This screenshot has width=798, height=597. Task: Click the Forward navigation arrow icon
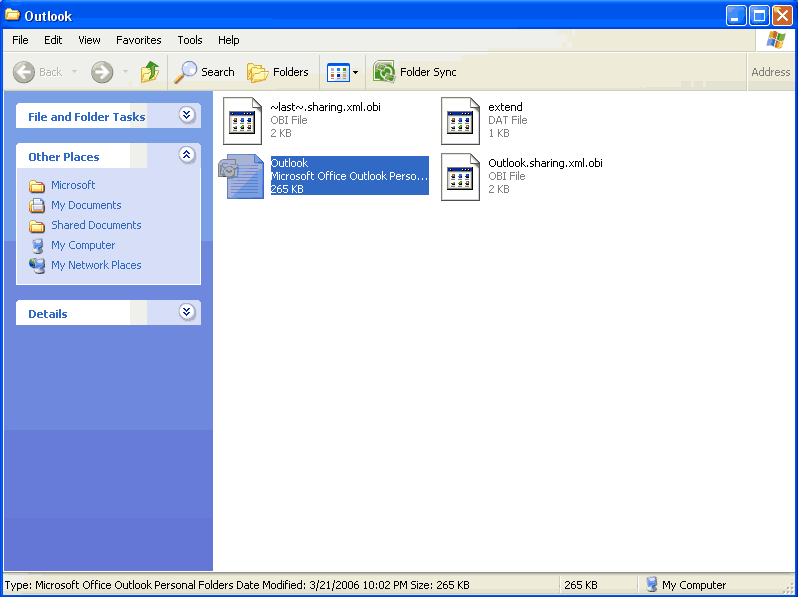(x=102, y=72)
